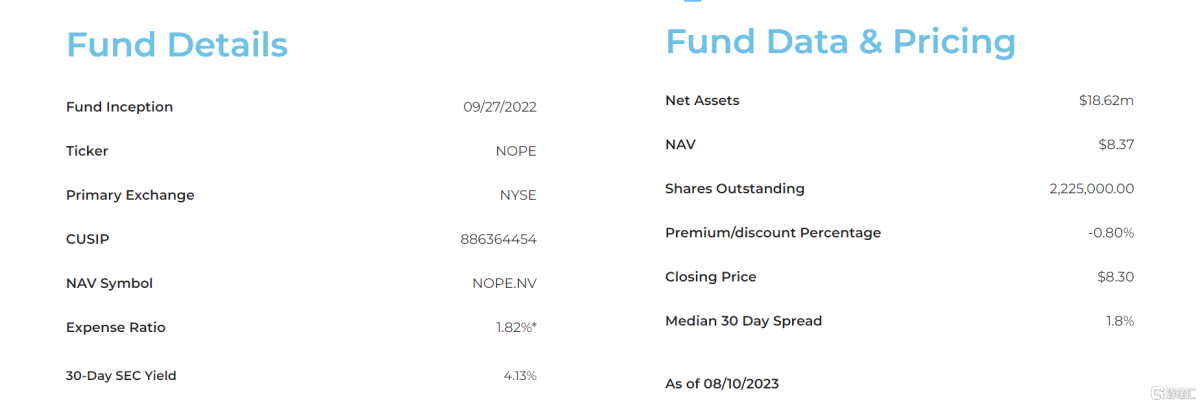The height and width of the screenshot is (404, 1200).
Task: Click the NAV value $8.37
Action: coord(1116,145)
